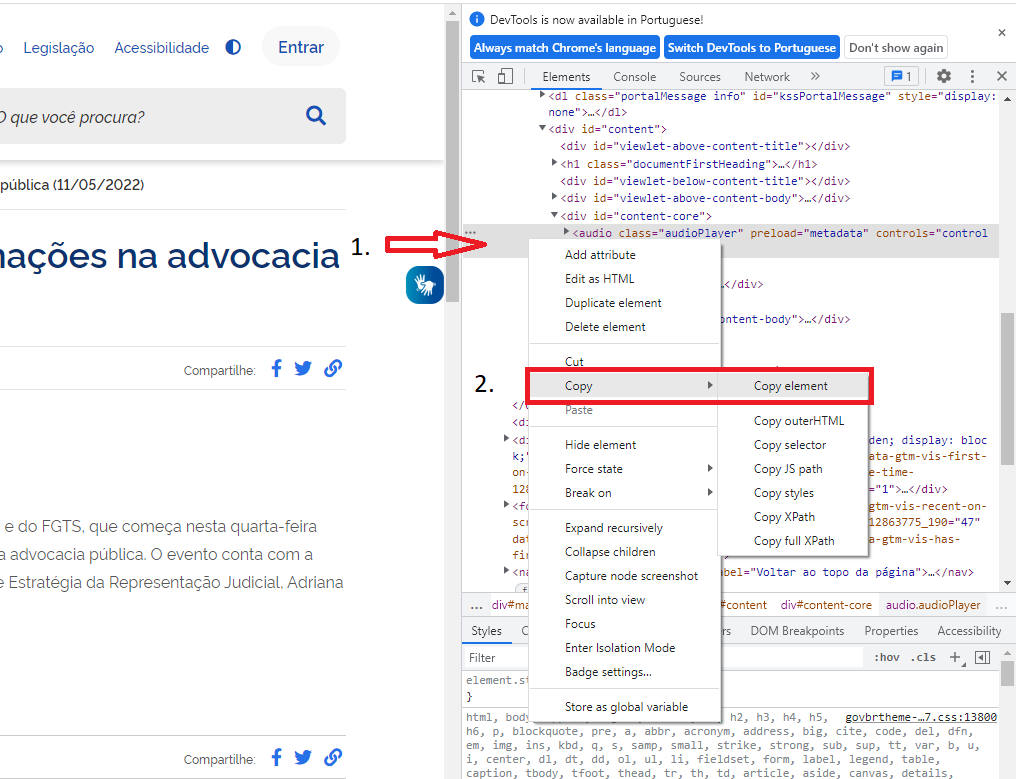Open the VLibras accessibility hand icon
This screenshot has width=1016, height=779.
coord(424,285)
